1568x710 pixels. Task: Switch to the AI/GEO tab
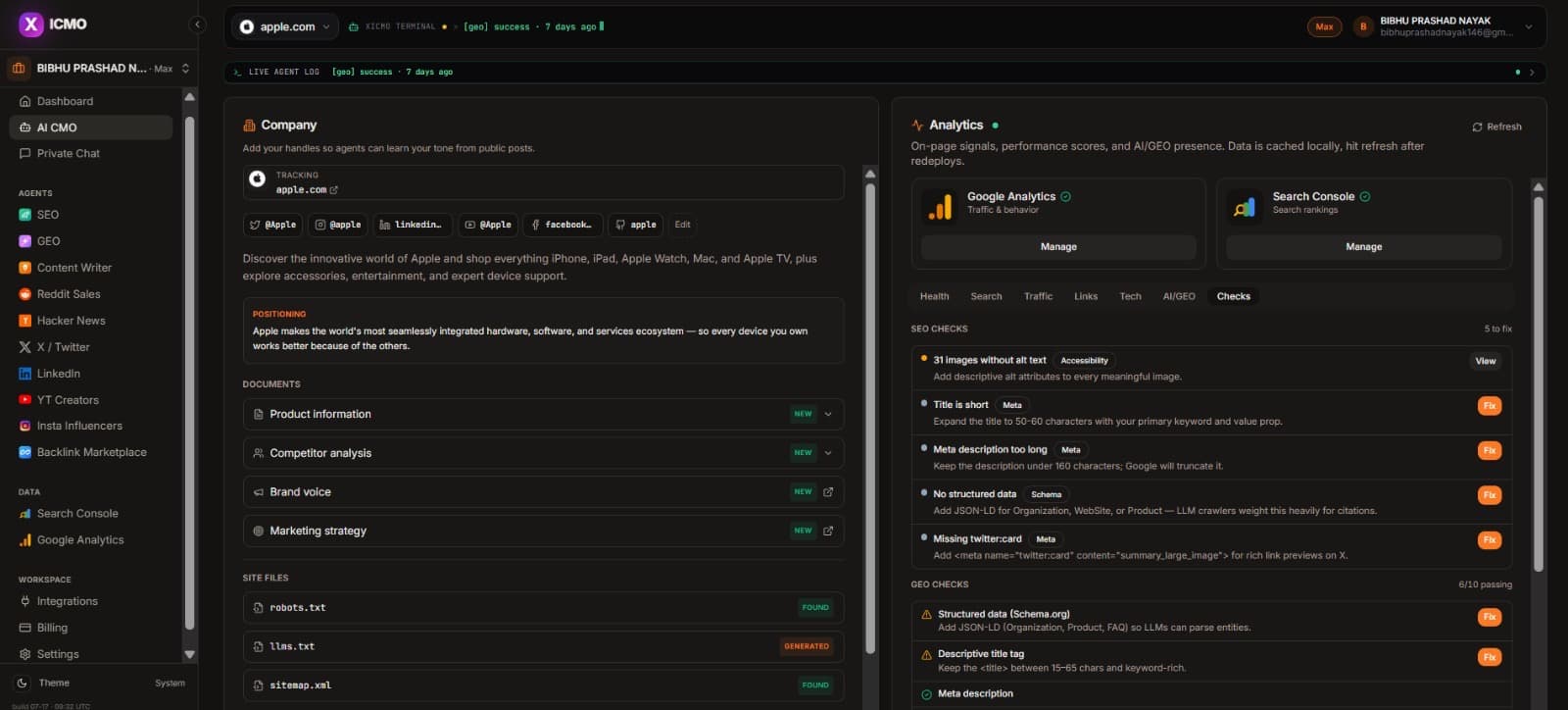click(x=1179, y=296)
